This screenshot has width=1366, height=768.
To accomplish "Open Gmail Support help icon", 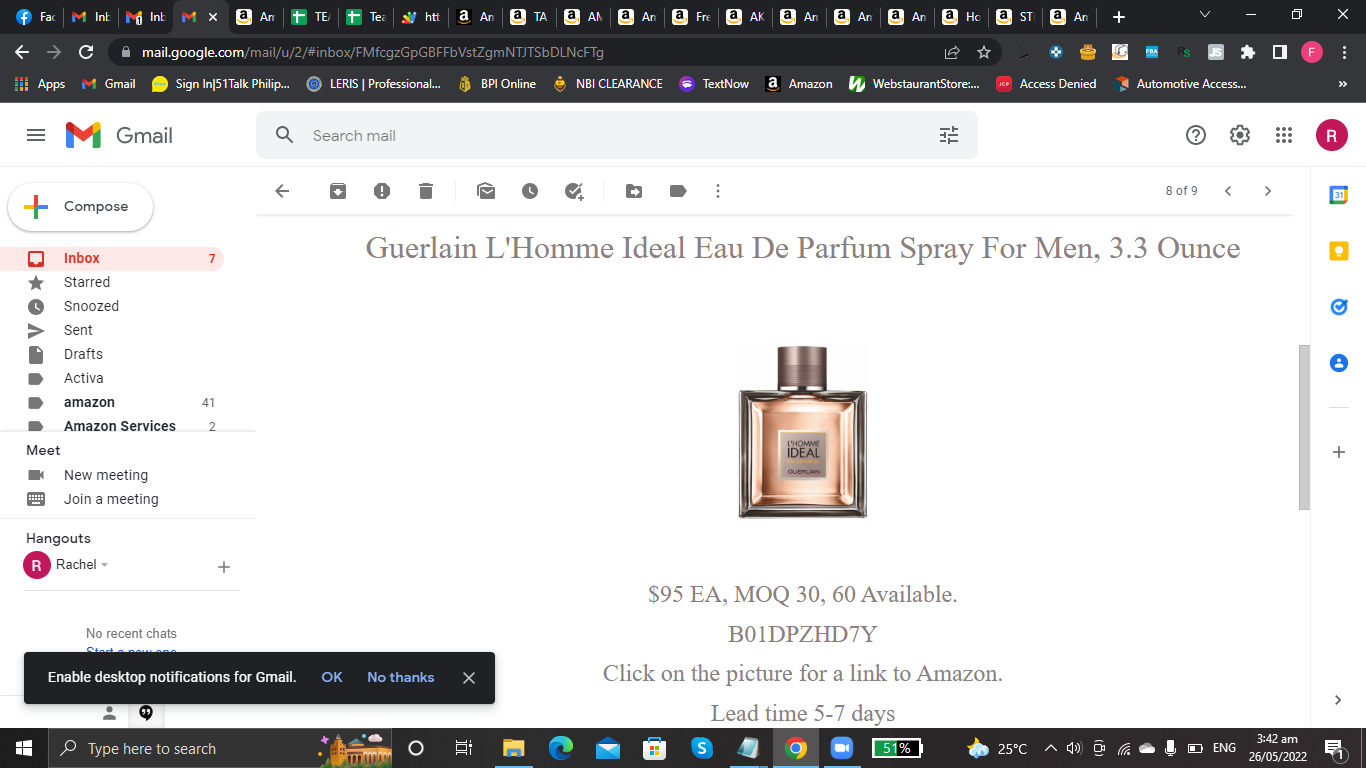I will (1196, 135).
